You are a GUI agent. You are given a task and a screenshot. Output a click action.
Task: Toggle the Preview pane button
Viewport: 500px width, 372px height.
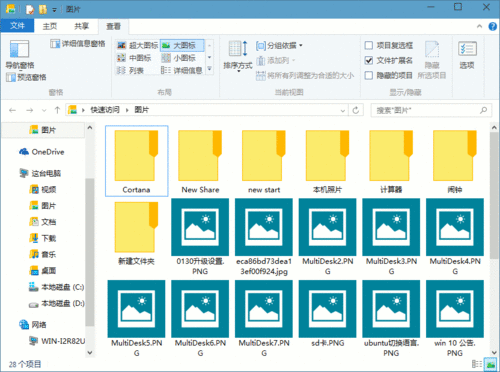pos(26,77)
